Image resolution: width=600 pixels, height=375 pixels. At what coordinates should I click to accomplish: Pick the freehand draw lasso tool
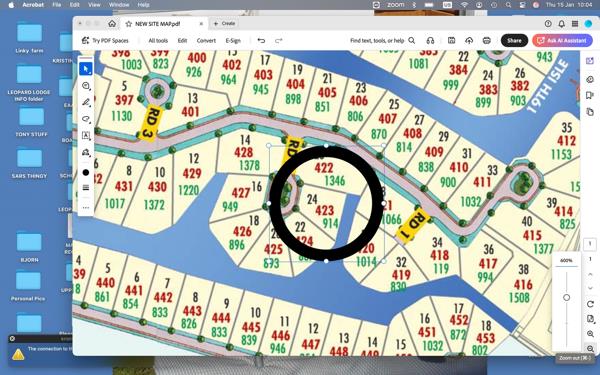[86, 119]
